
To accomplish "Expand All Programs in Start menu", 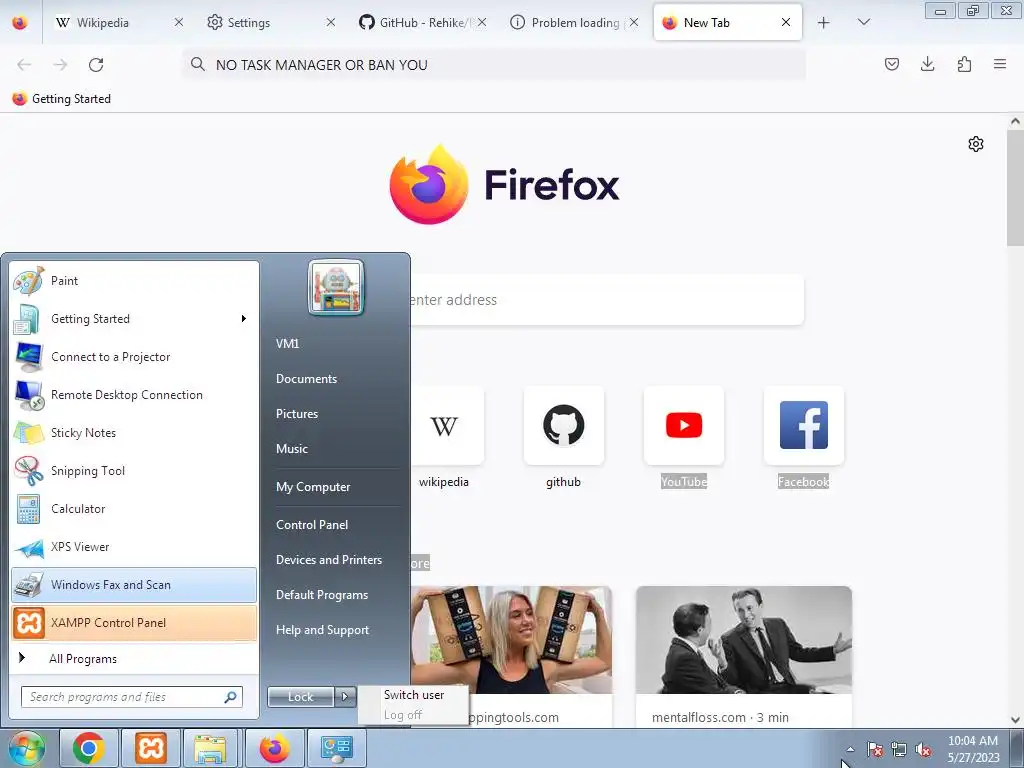I will (134, 658).
